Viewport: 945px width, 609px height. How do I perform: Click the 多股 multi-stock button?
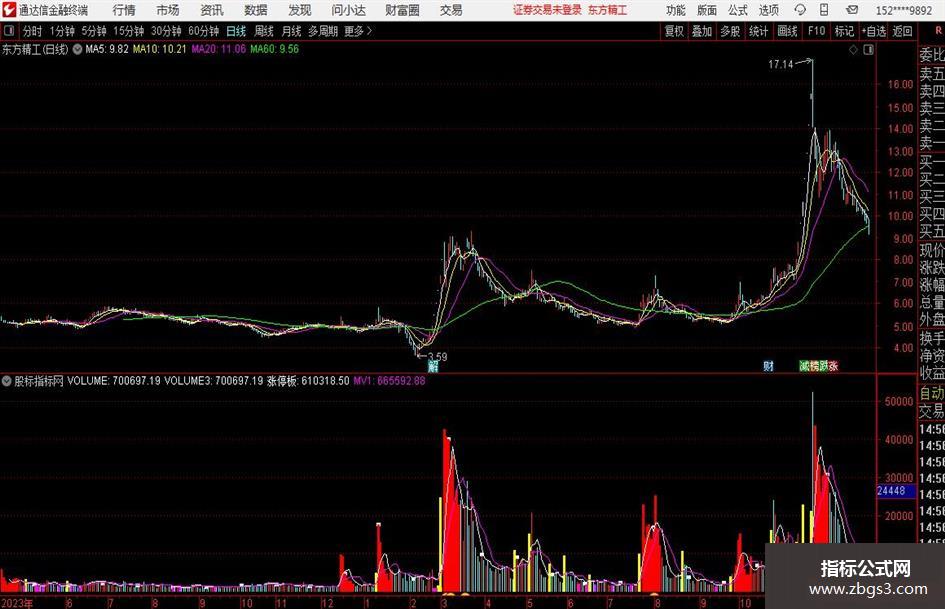[730, 31]
